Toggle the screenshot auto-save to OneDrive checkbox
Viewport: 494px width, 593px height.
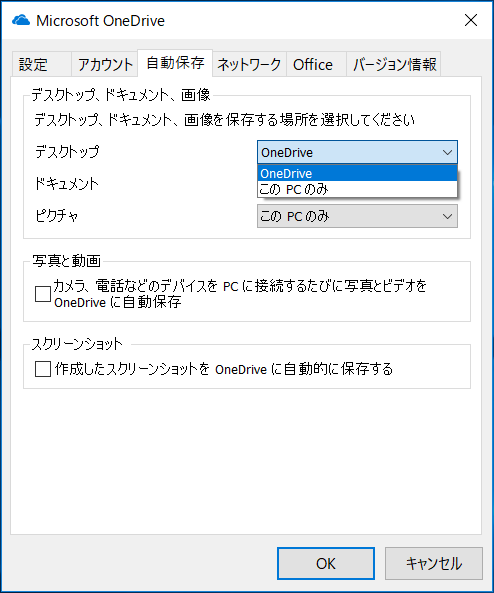click(x=43, y=369)
